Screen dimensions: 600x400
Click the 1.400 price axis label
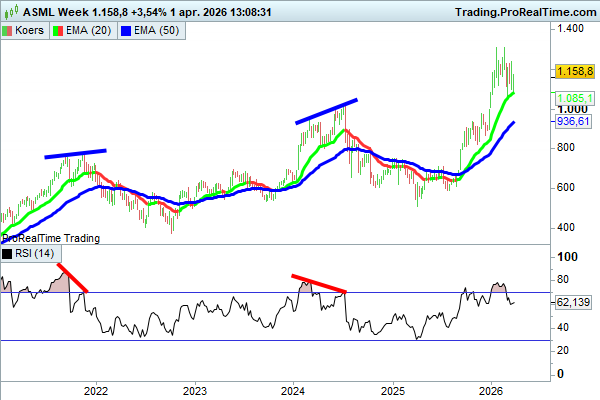coord(571,28)
